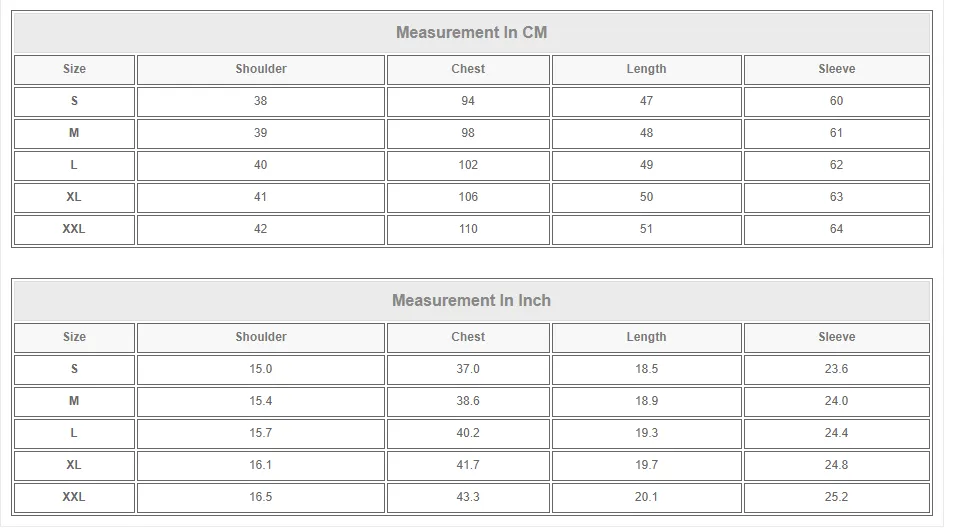Screen dimensions: 959x531
Task: Click the Length header in Inch table
Action: coord(646,337)
